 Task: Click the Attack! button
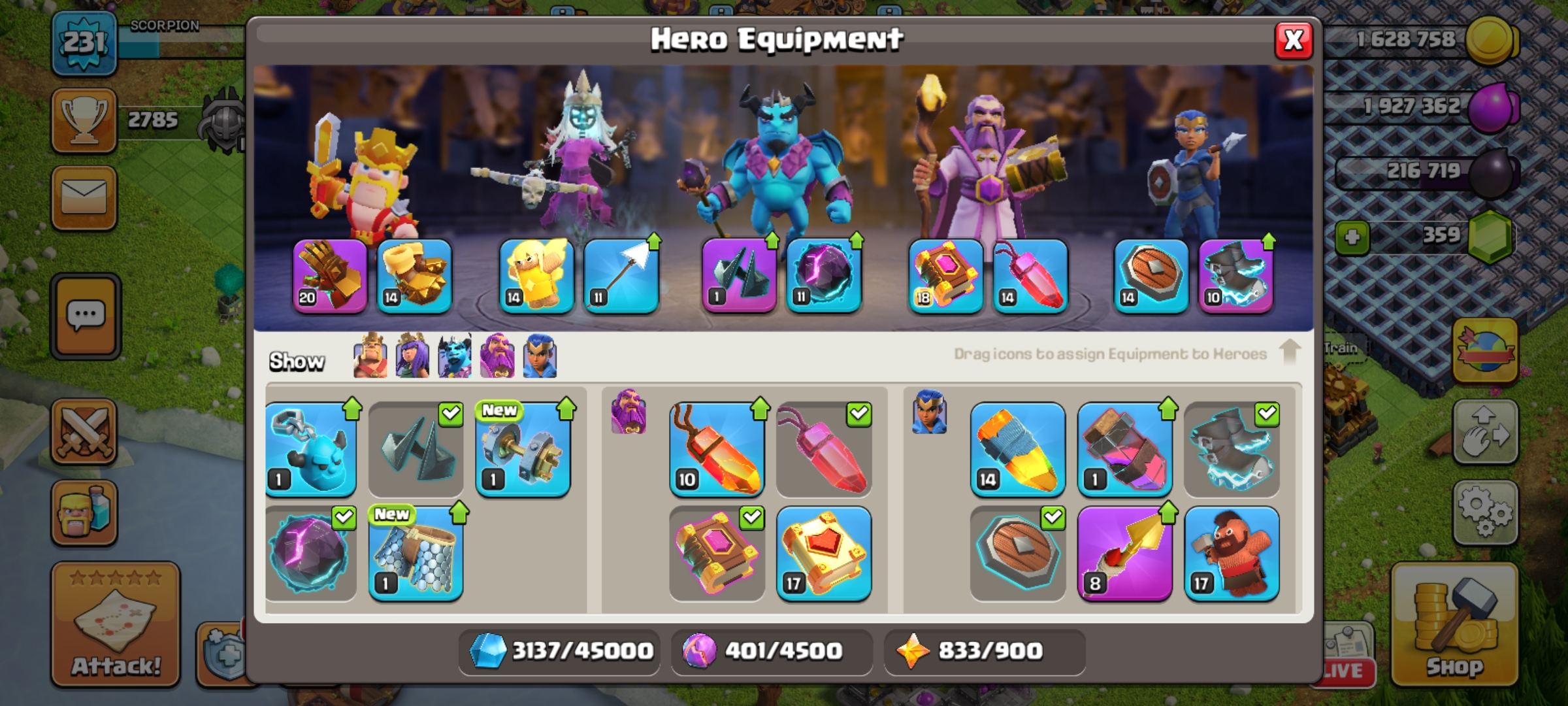pyautogui.click(x=116, y=624)
